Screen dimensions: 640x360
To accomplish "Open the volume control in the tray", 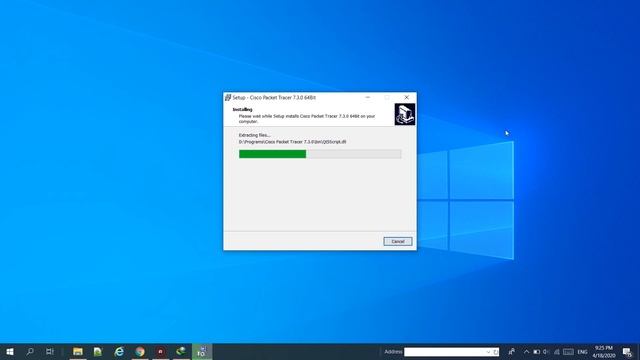I will click(546, 352).
